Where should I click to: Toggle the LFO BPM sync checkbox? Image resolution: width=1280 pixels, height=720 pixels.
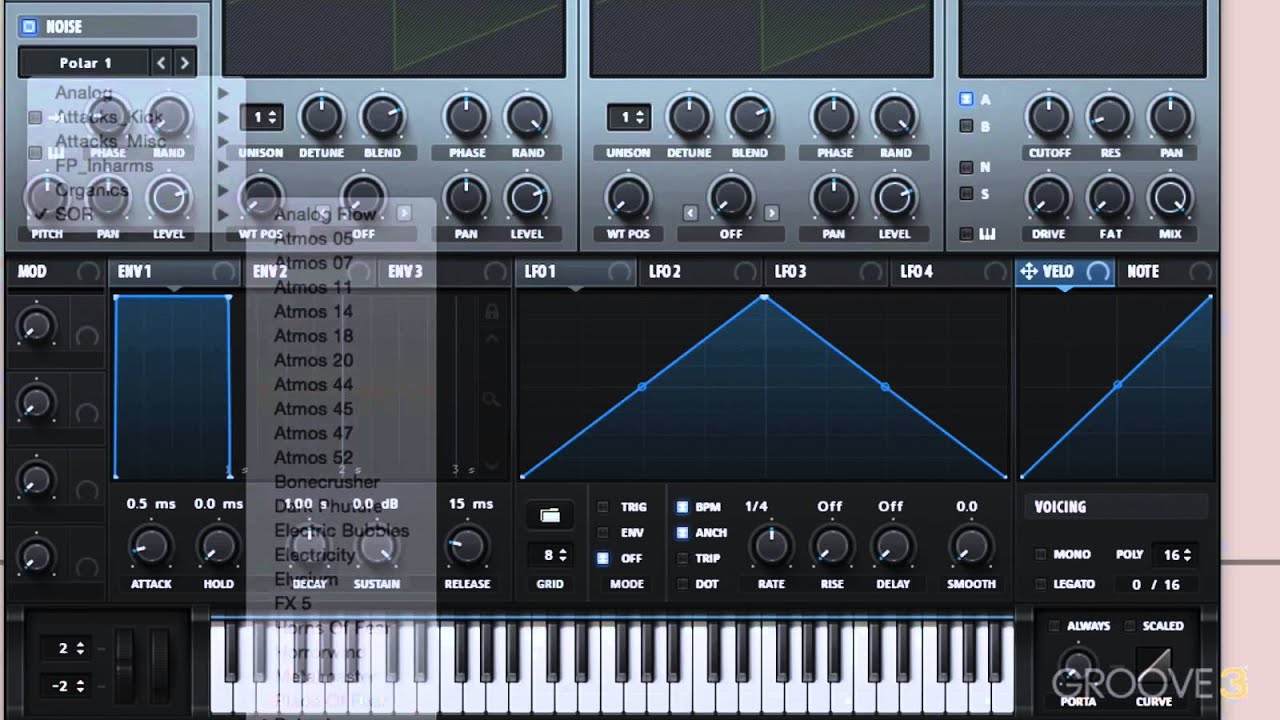(x=682, y=507)
